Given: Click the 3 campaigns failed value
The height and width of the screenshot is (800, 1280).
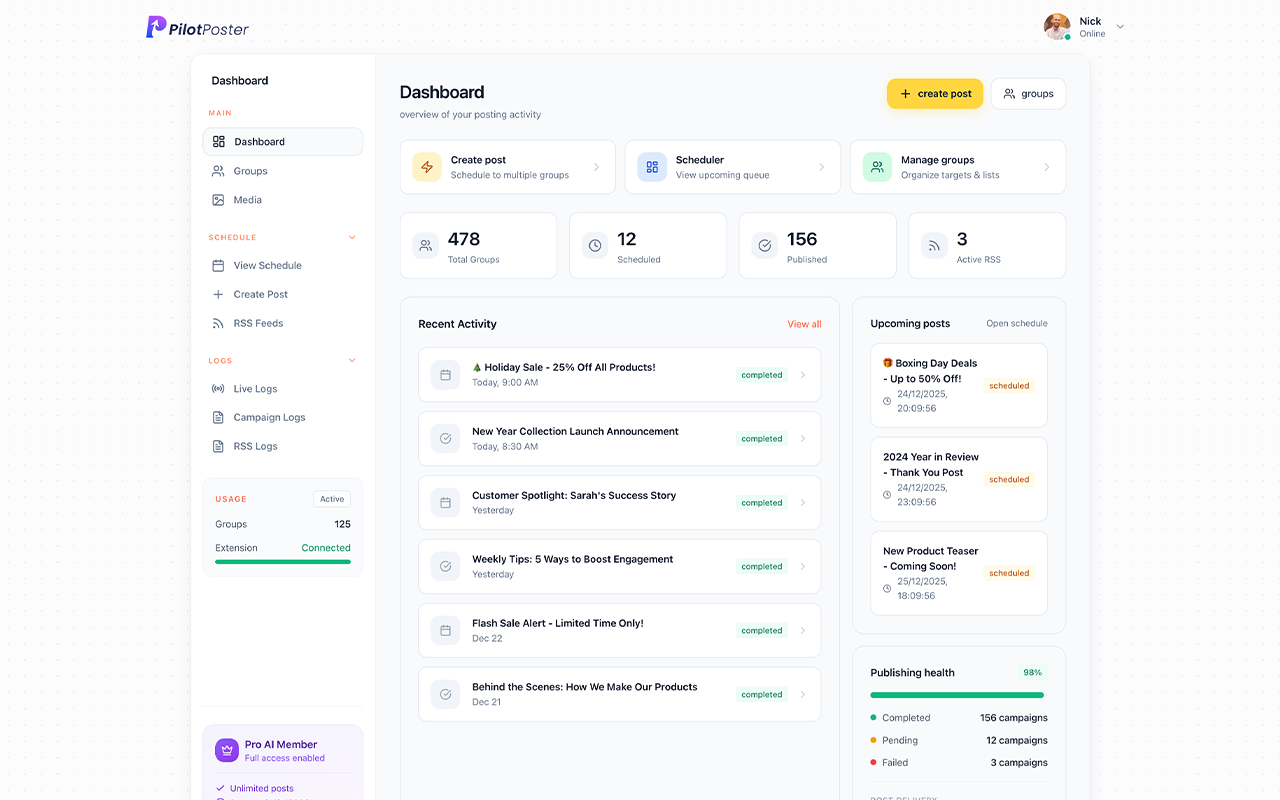Looking at the screenshot, I should click(x=1019, y=763).
